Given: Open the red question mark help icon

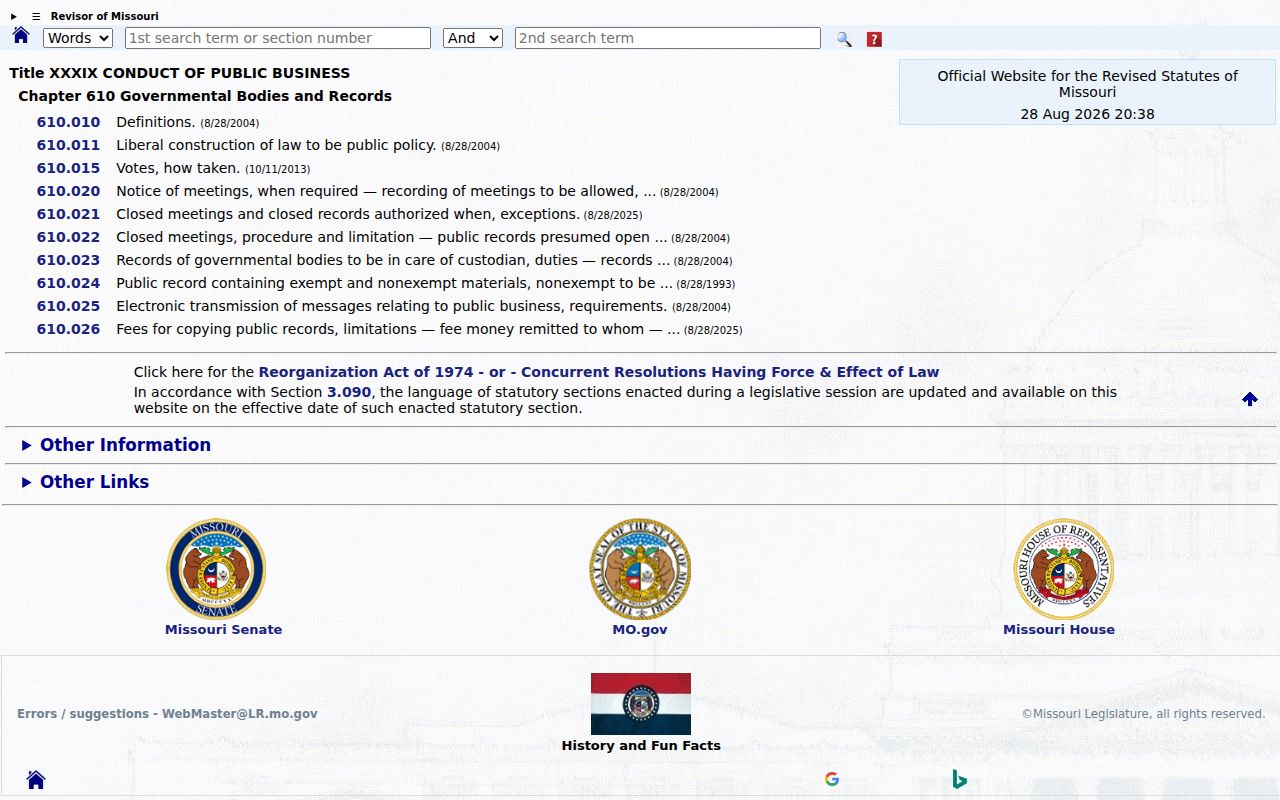Looking at the screenshot, I should 874,39.
